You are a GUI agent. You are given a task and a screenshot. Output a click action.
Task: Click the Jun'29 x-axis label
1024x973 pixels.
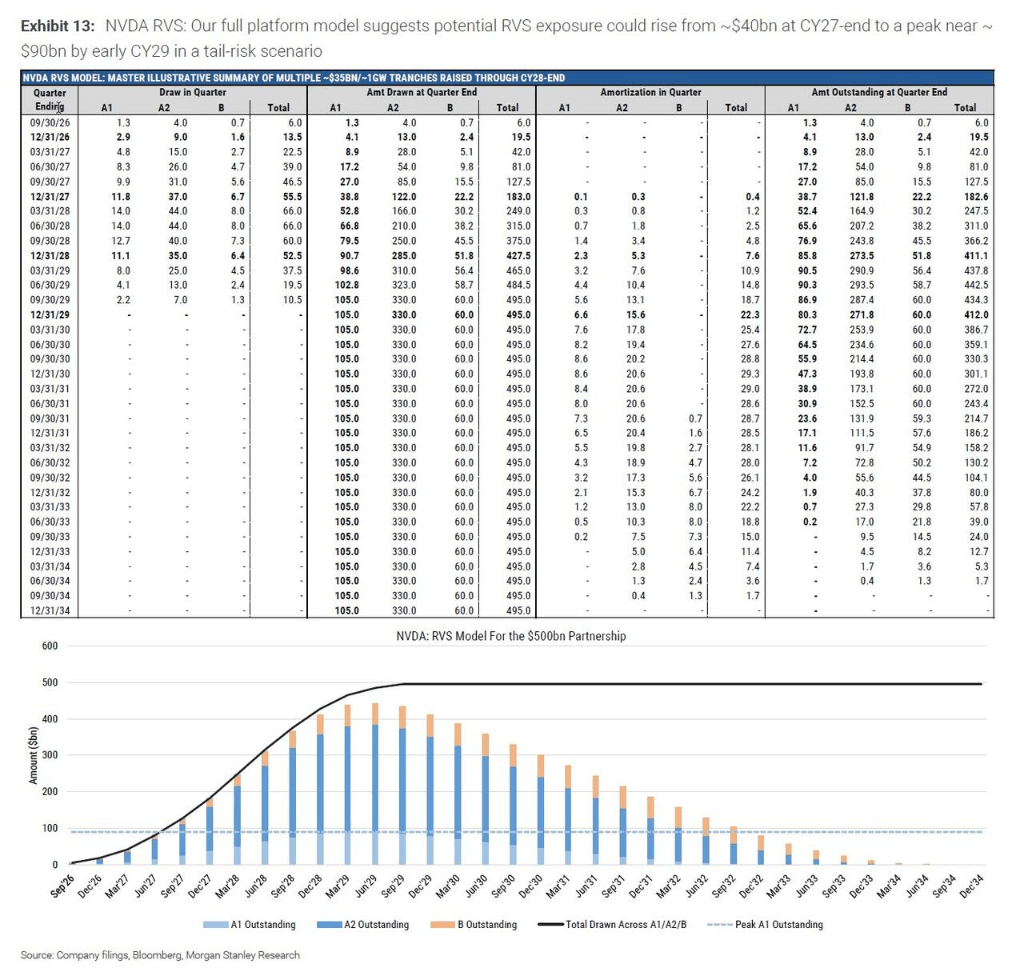click(x=365, y=885)
